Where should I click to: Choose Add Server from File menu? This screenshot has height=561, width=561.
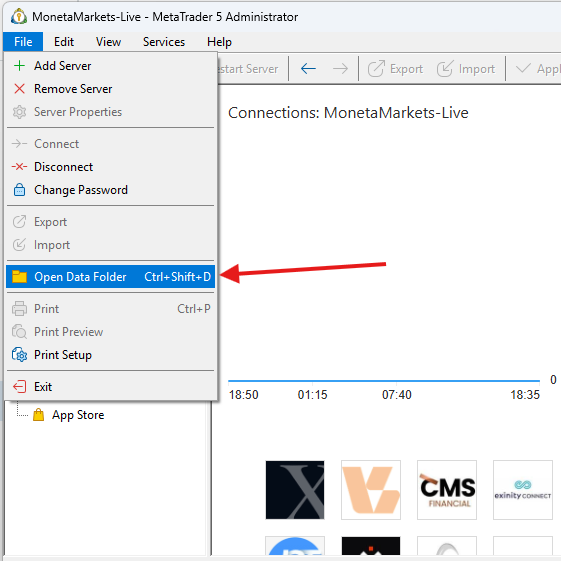(x=110, y=66)
